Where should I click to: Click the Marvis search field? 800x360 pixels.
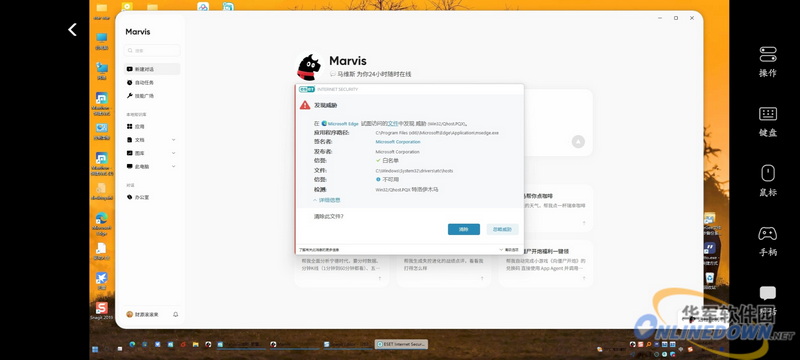click(152, 50)
